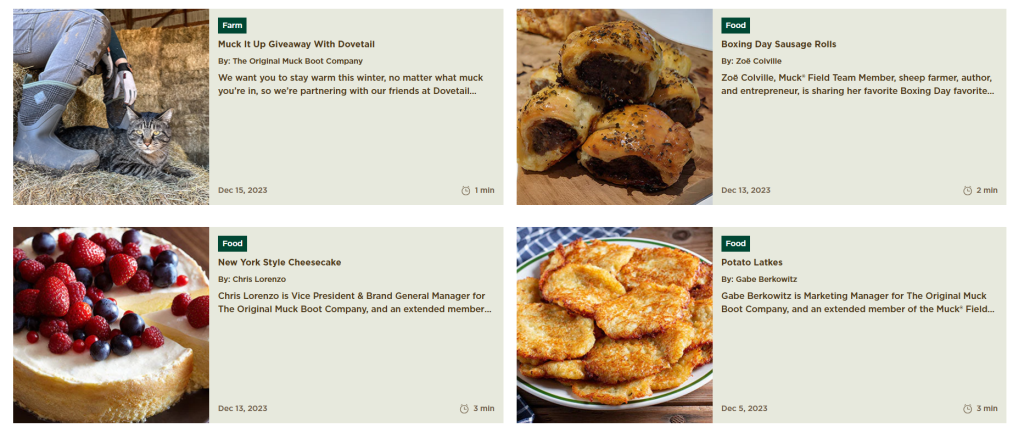Click the clock icon on Potato Latkes card
The height and width of the screenshot is (438, 1024).
pyautogui.click(x=968, y=409)
